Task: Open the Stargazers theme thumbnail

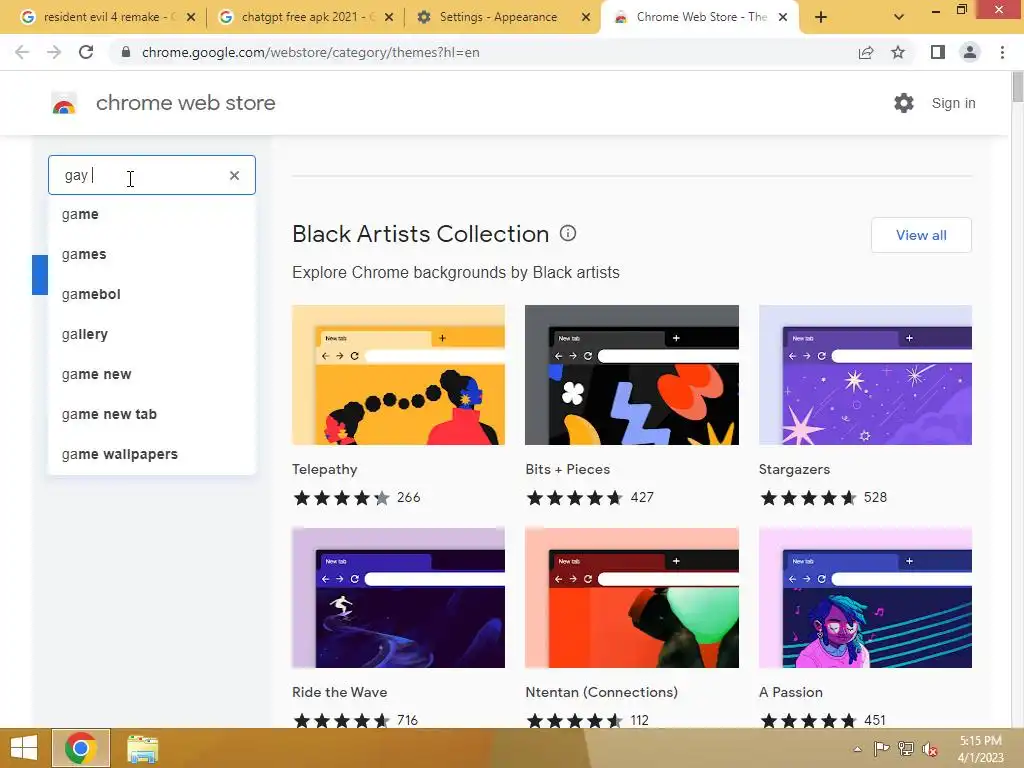Action: point(865,375)
